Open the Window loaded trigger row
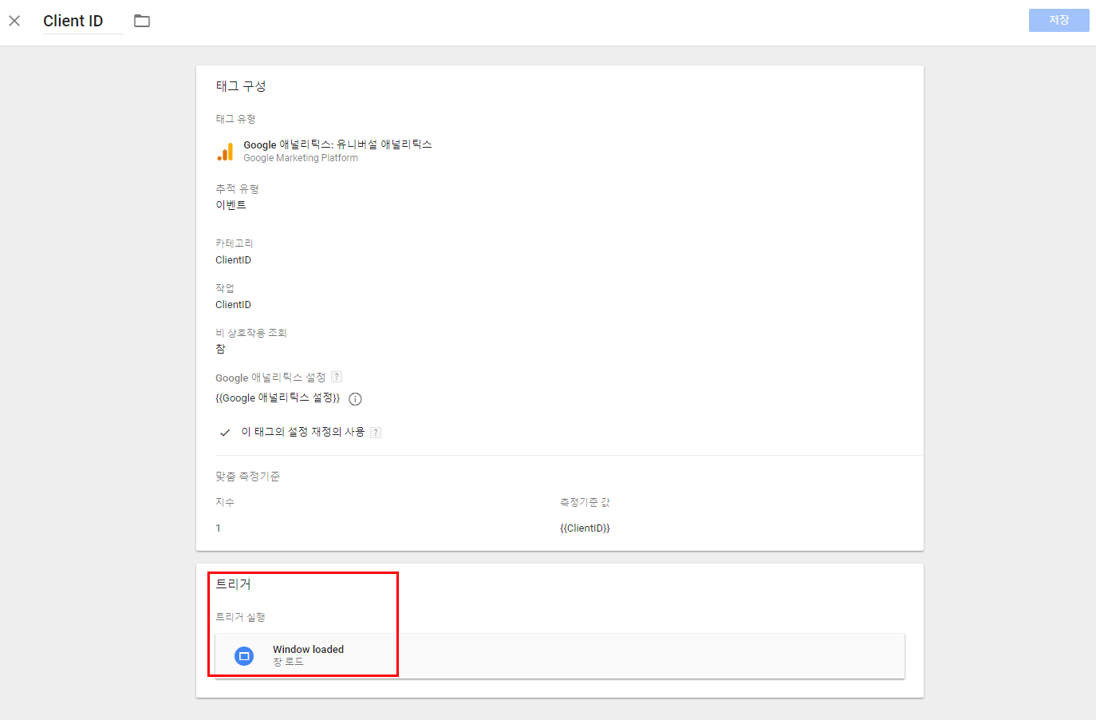Screen dimensions: 1096x720 [x=560, y=656]
